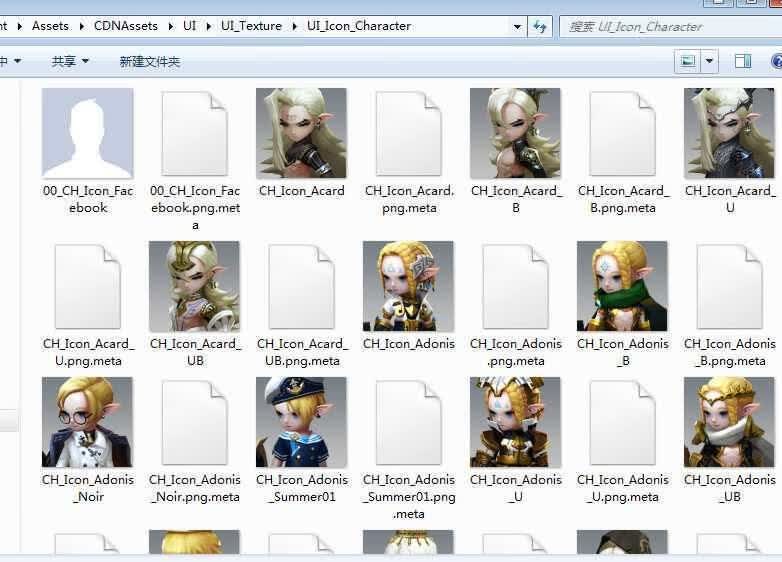Open the CH_Icon_Adonis_B character image

(622, 286)
